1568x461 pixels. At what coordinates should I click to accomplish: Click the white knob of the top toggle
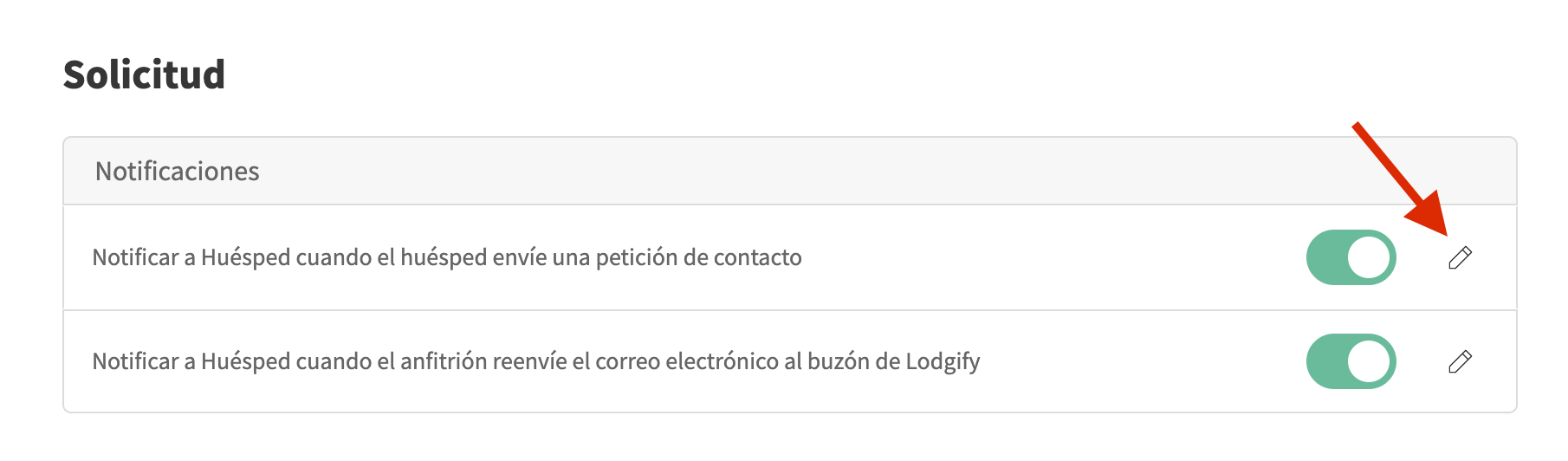click(x=1369, y=257)
